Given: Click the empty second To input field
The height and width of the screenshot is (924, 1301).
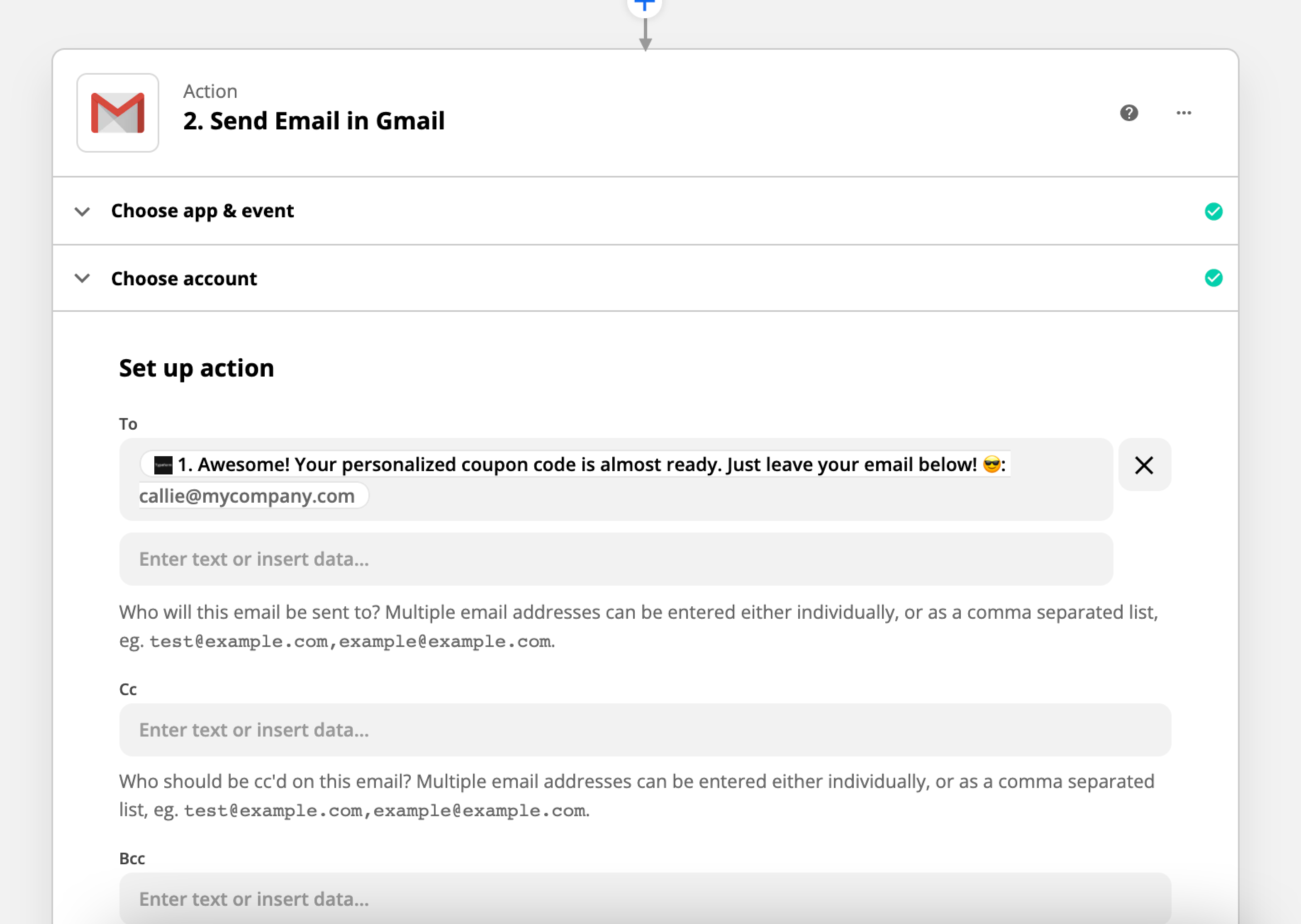Looking at the screenshot, I should [x=616, y=559].
